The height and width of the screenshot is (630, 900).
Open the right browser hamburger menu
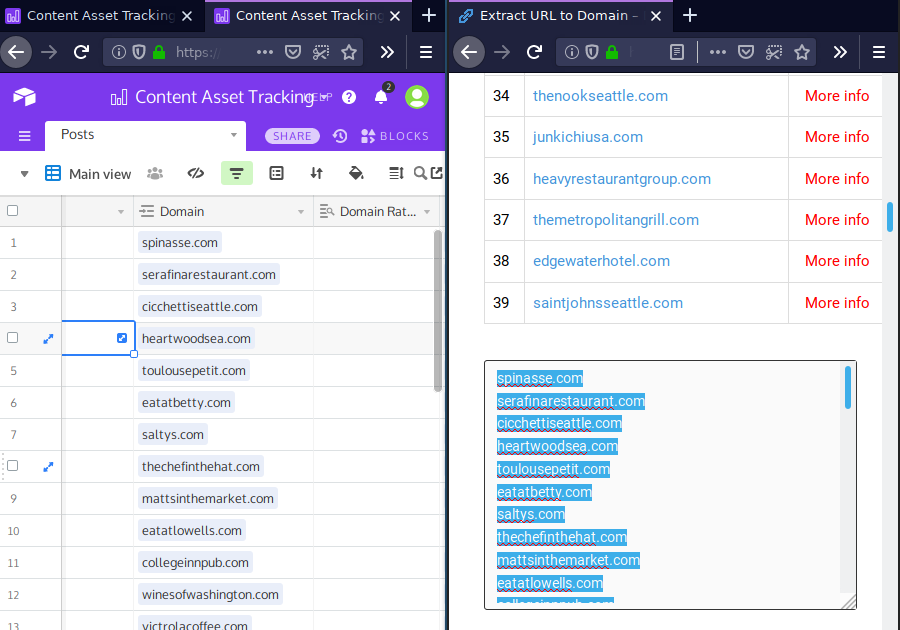pyautogui.click(x=879, y=52)
